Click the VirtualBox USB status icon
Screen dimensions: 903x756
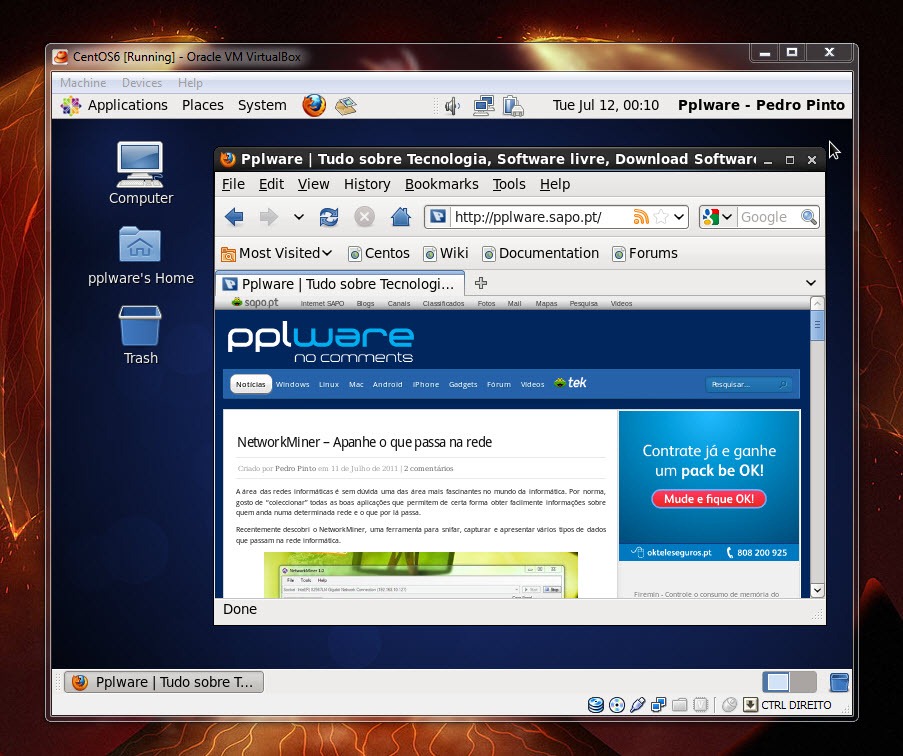(638, 705)
